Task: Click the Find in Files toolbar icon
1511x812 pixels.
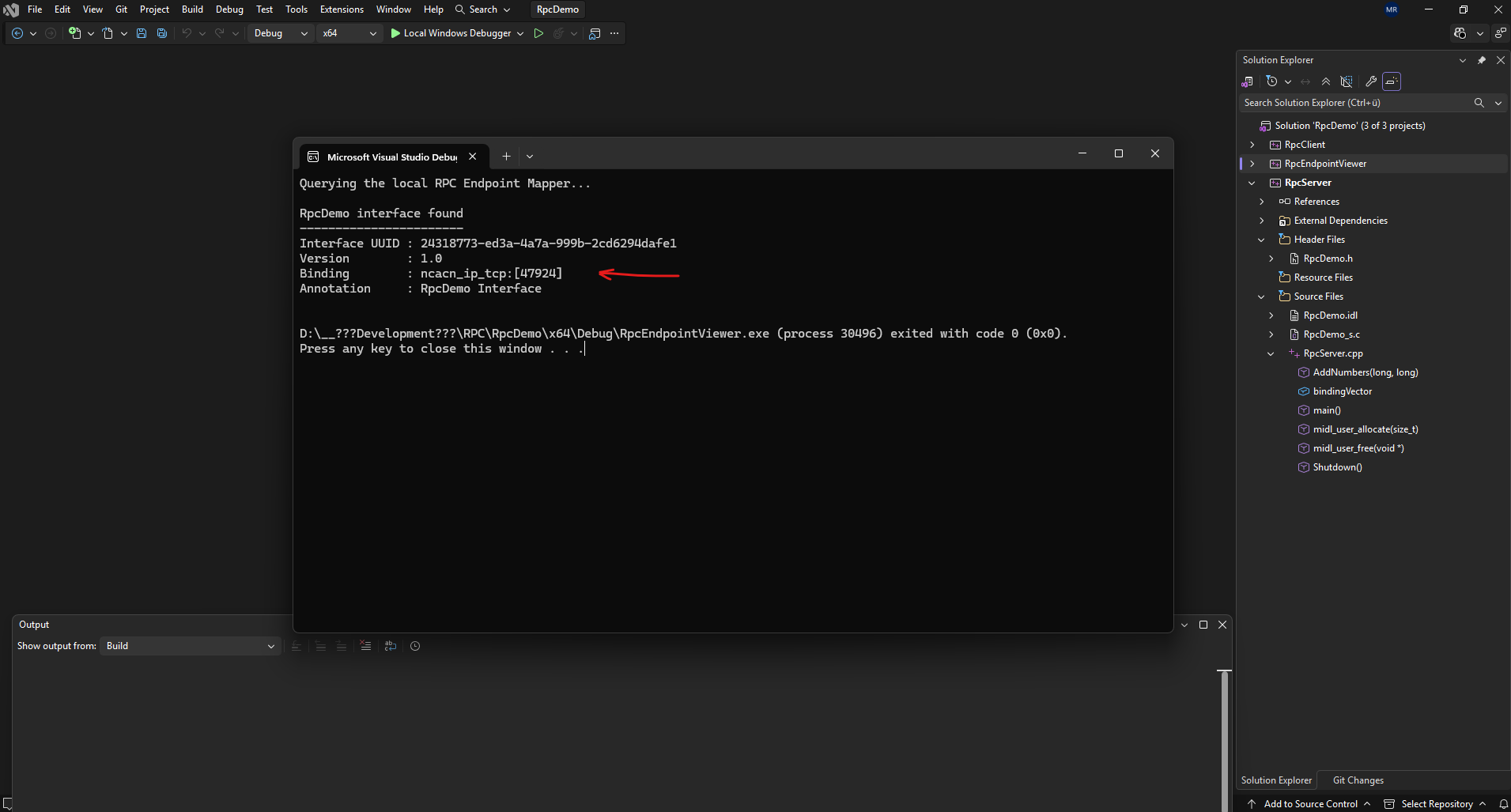Action: coord(595,33)
